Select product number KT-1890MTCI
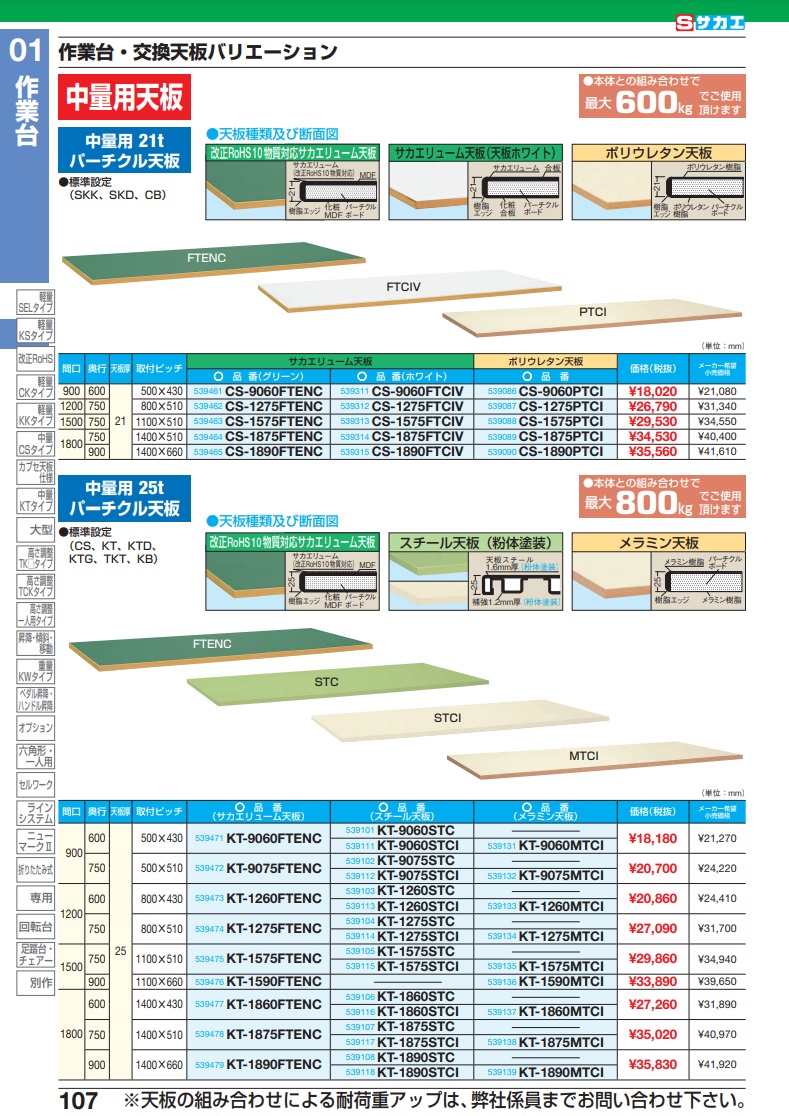Screen dimensions: 789x1116 pos(561,1073)
